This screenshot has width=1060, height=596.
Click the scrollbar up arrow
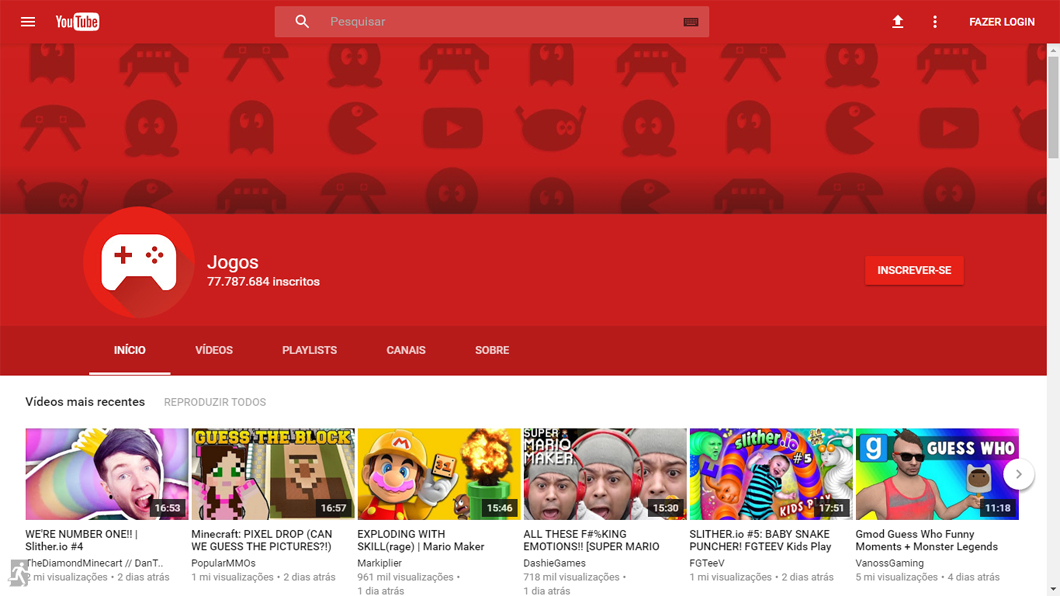click(1053, 50)
